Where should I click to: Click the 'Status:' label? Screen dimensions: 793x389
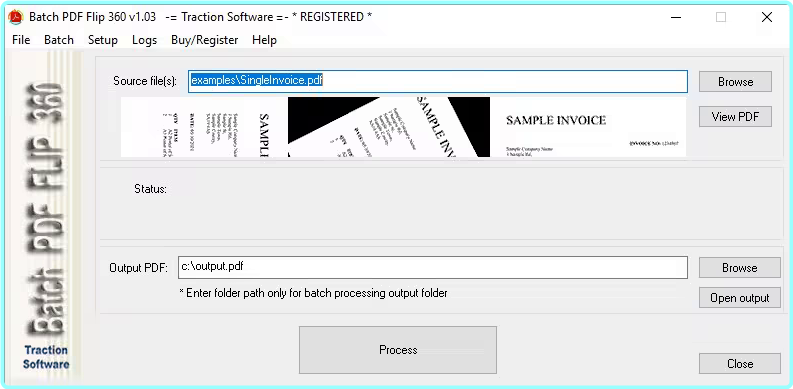(x=150, y=189)
